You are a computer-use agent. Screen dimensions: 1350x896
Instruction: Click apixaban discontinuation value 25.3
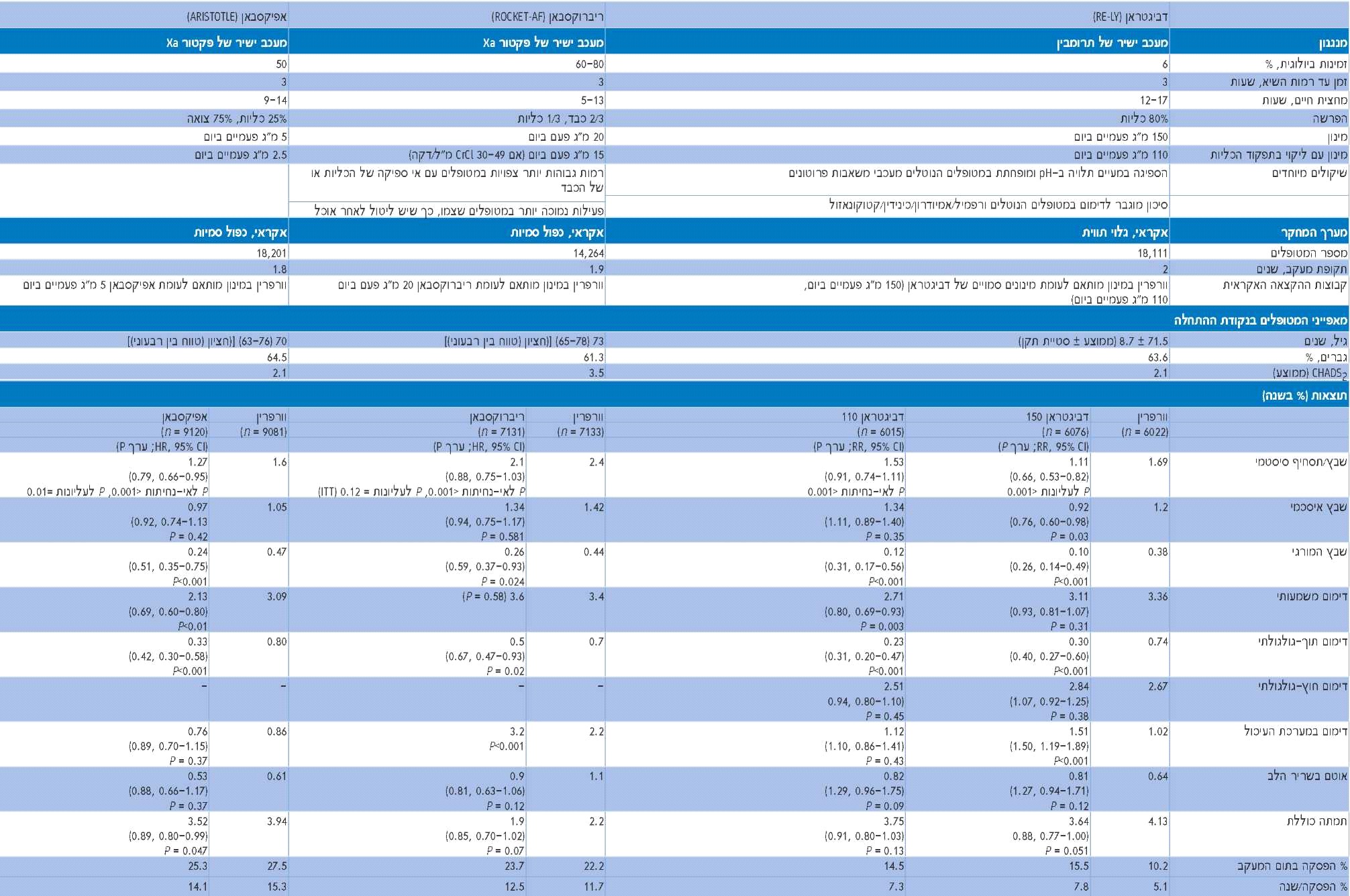click(197, 866)
